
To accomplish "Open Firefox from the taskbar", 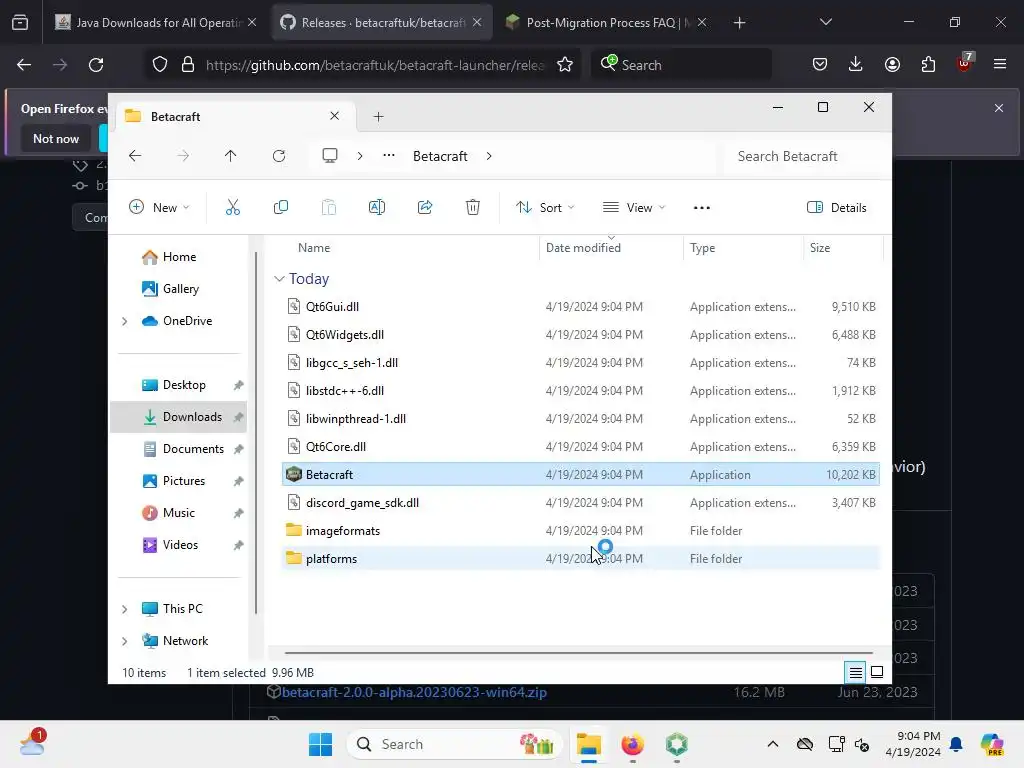I will coord(632,744).
